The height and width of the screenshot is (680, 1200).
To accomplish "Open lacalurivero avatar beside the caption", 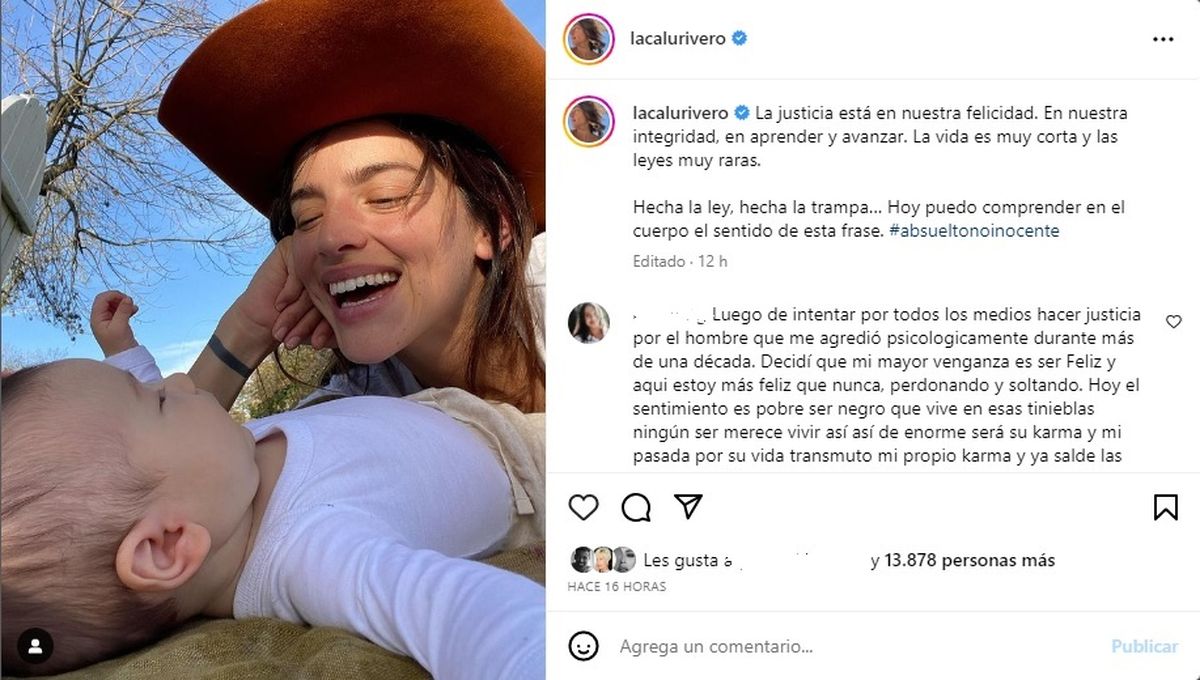I will click(588, 122).
